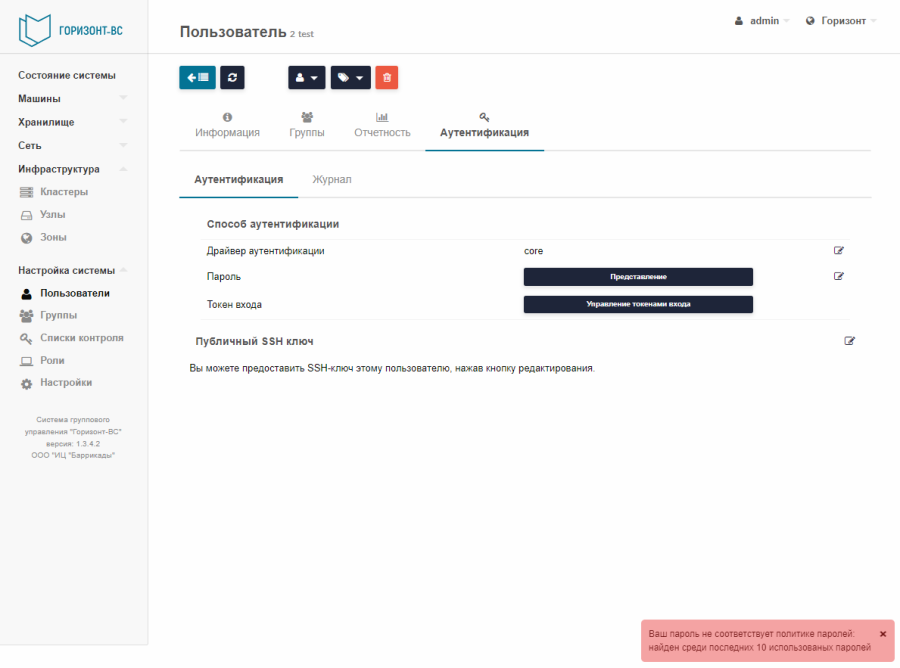Switch to the Информация tab

(x=227, y=126)
